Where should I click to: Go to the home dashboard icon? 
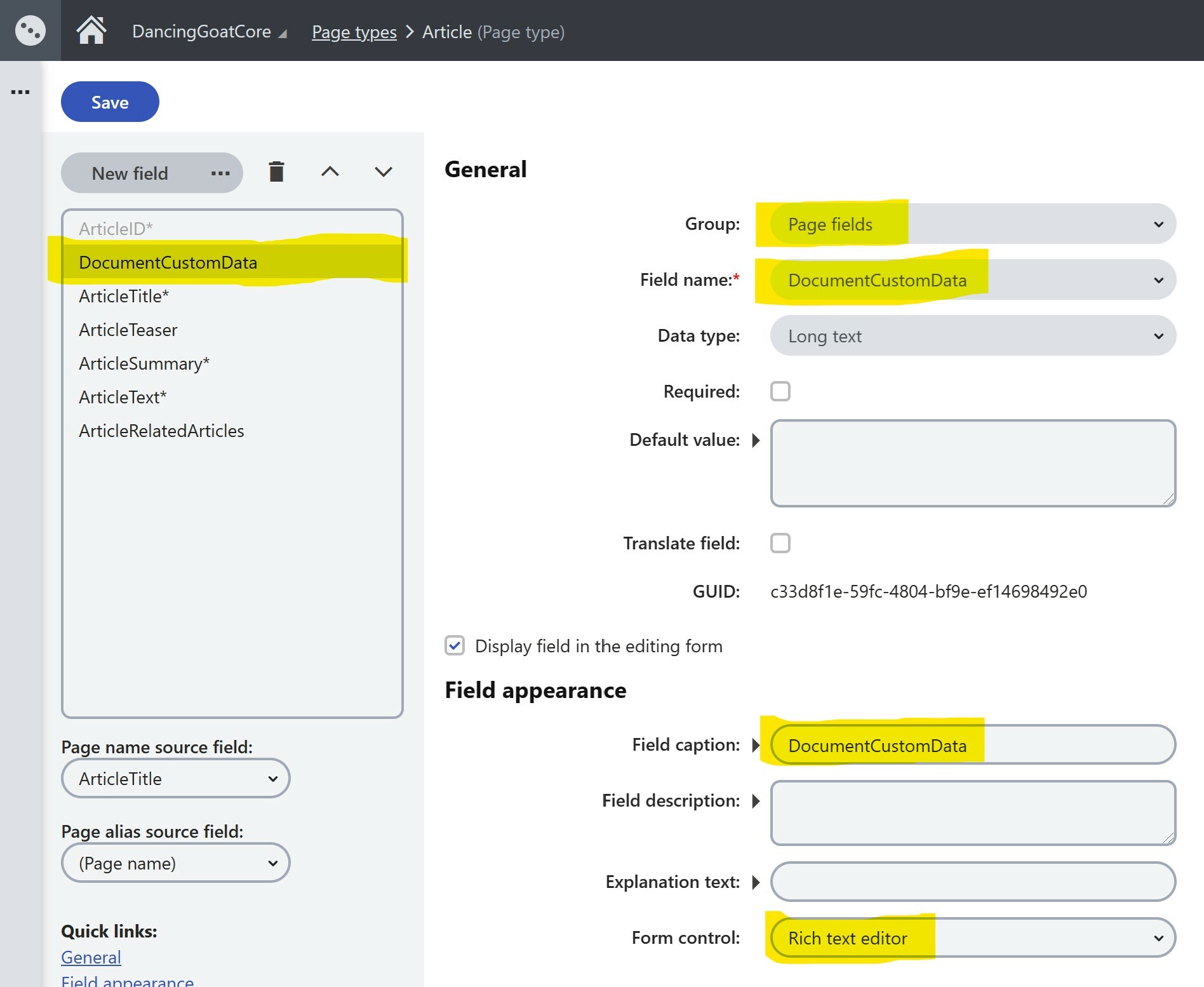pos(91,30)
